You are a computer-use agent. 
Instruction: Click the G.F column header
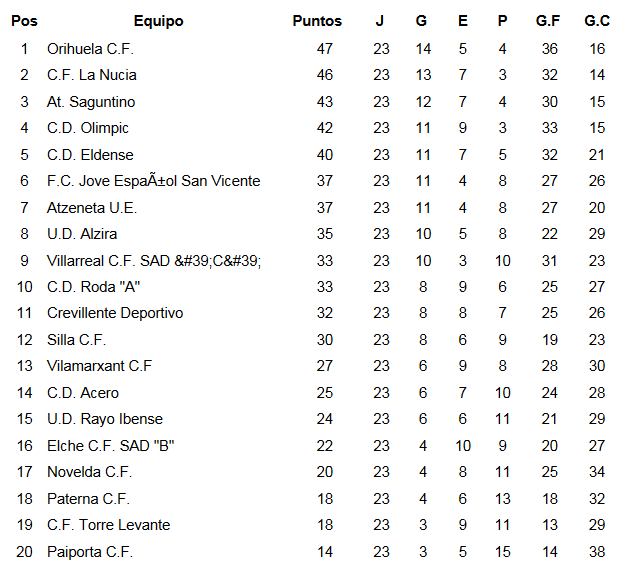click(548, 21)
